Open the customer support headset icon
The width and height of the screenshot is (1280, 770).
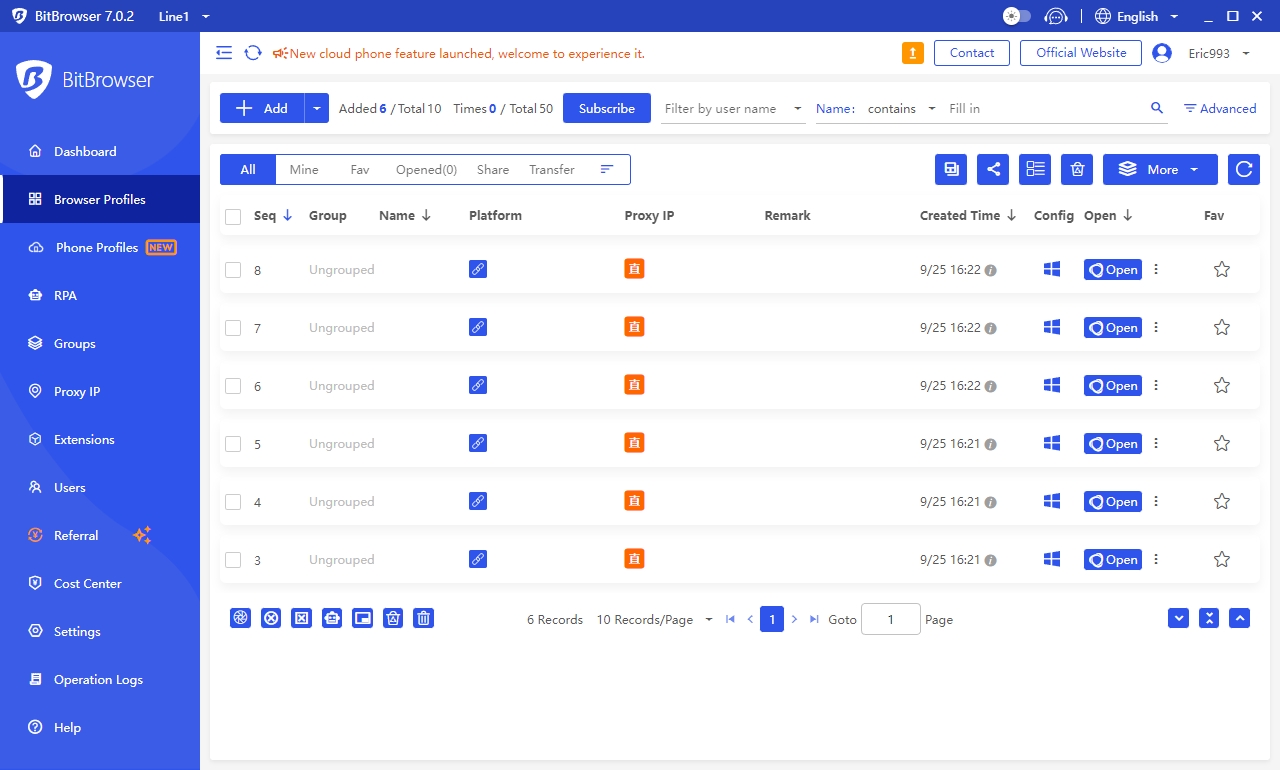coord(1056,16)
